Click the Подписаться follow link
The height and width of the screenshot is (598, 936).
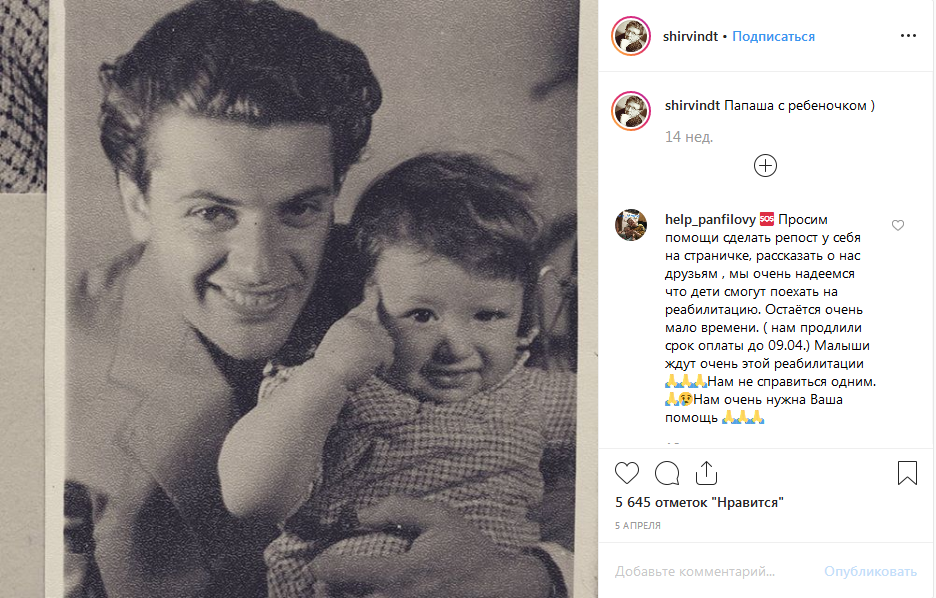773,36
